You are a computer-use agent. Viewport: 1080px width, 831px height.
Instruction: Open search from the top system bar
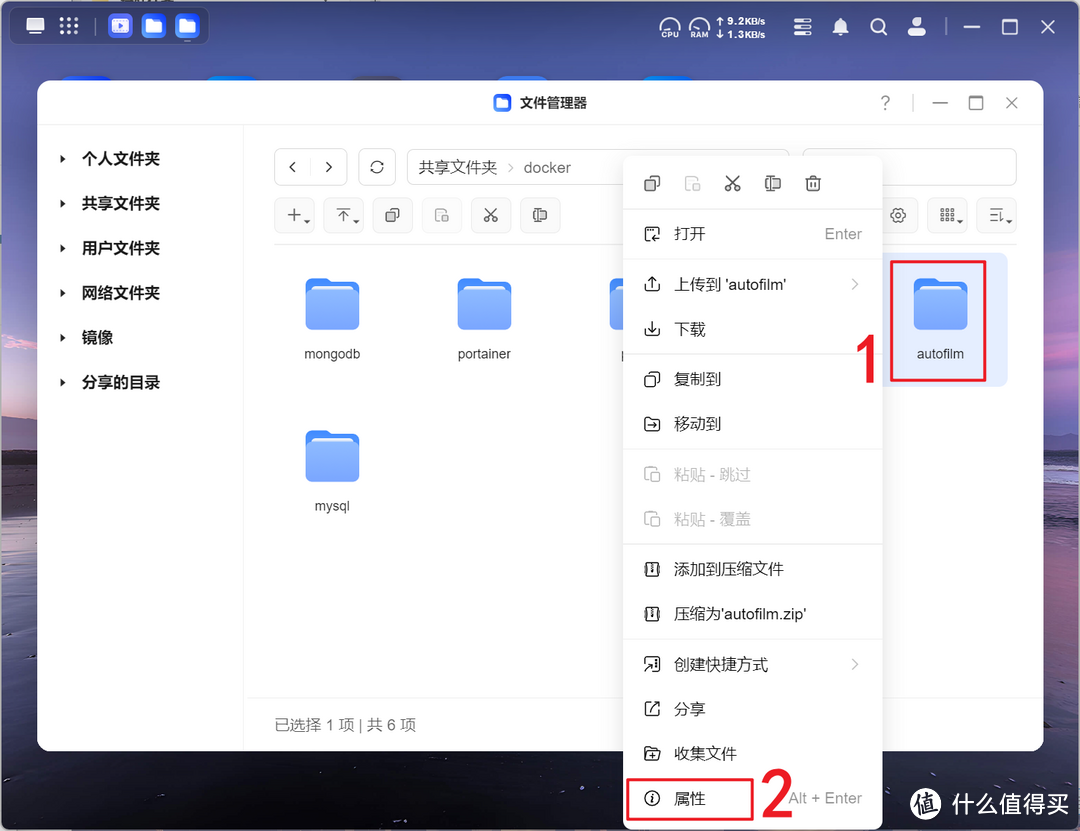(878, 27)
